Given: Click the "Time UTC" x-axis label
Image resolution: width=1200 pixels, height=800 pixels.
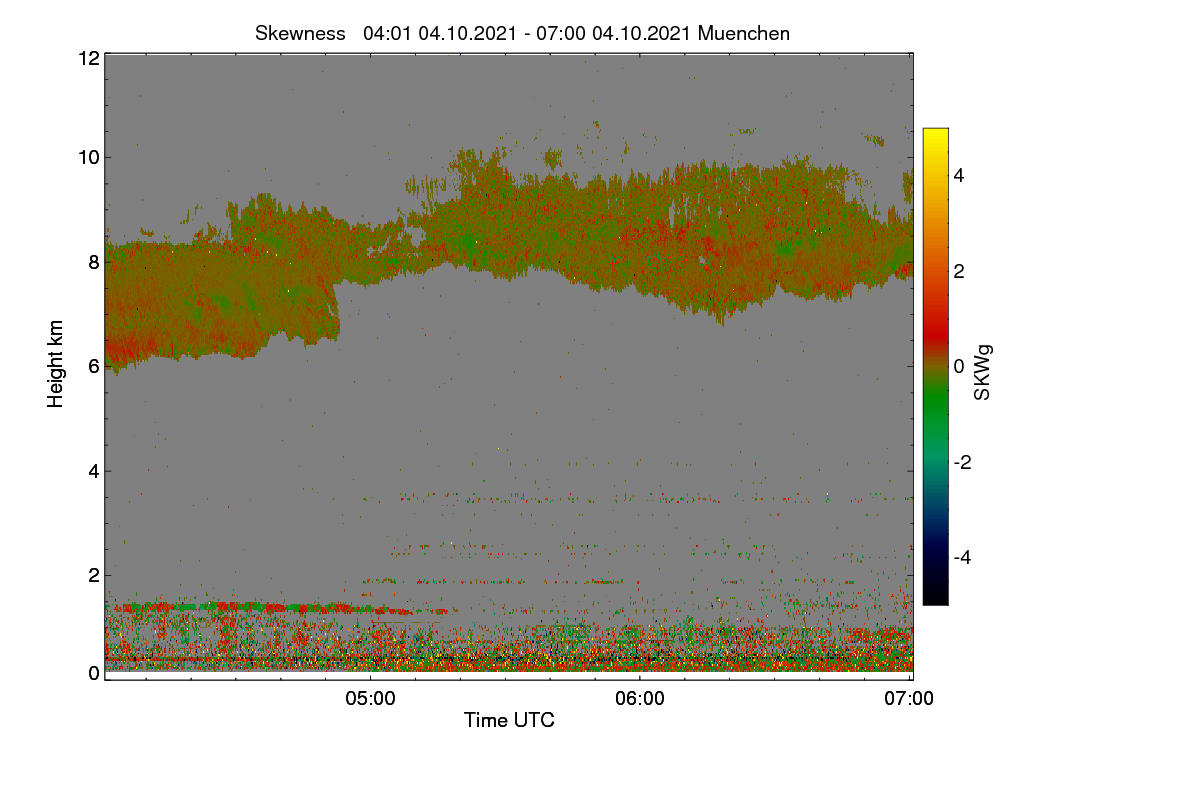Looking at the screenshot, I should point(509,720).
